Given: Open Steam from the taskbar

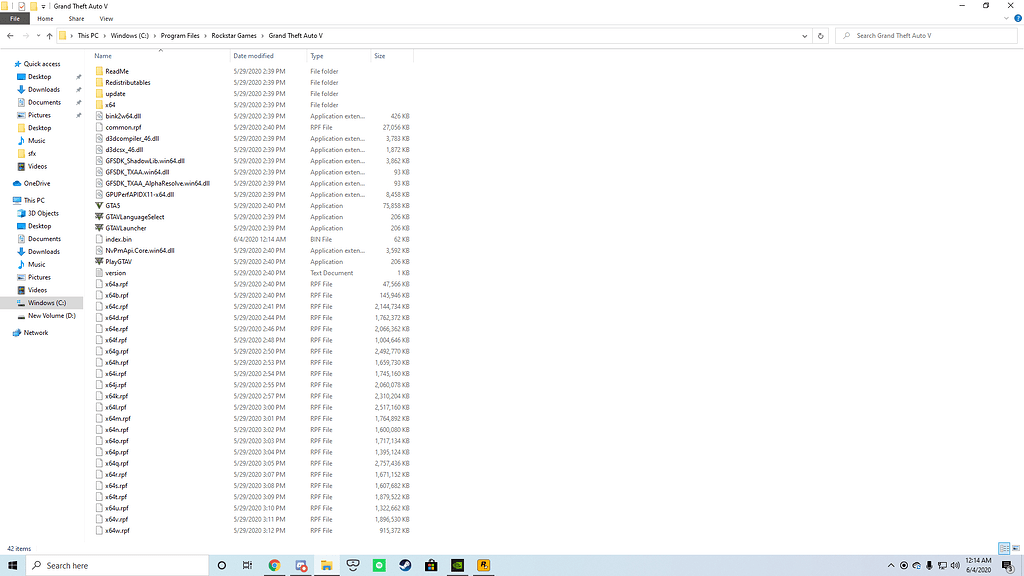Looking at the screenshot, I should click(406, 565).
